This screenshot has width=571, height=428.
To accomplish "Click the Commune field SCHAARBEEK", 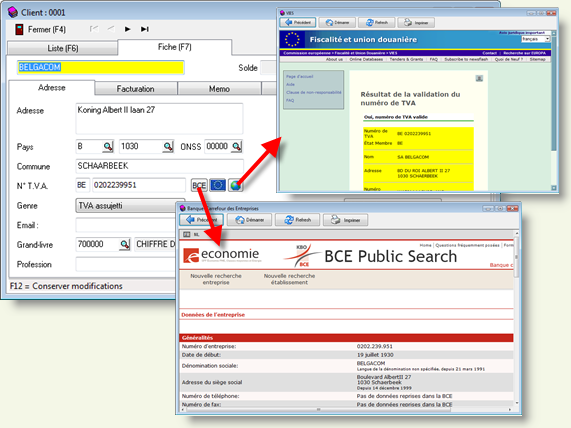I will (x=159, y=166).
